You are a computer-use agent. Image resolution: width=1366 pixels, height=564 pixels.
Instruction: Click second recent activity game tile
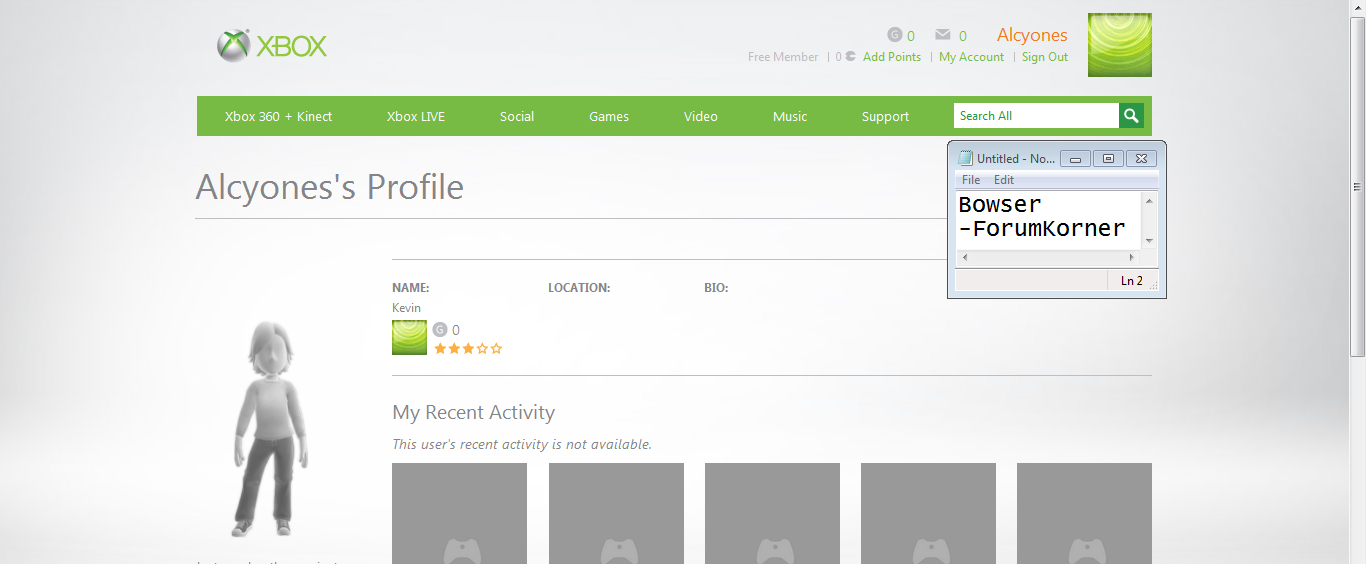pos(616,513)
